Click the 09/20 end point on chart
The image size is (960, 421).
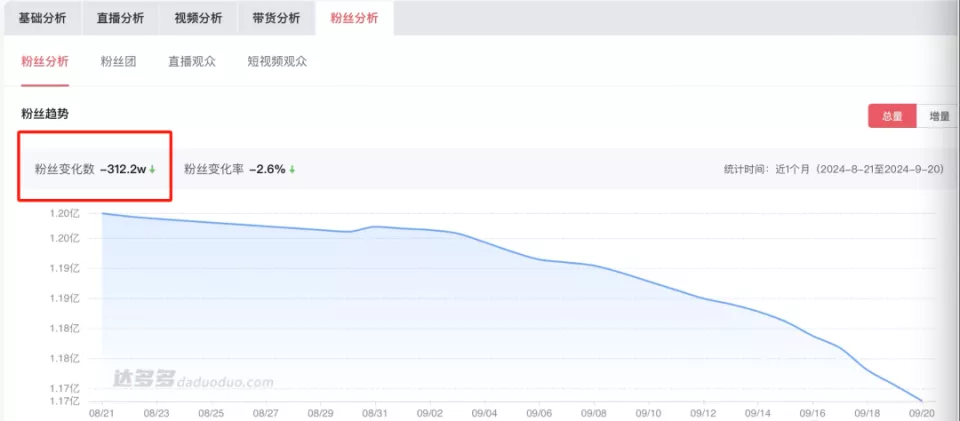point(922,401)
